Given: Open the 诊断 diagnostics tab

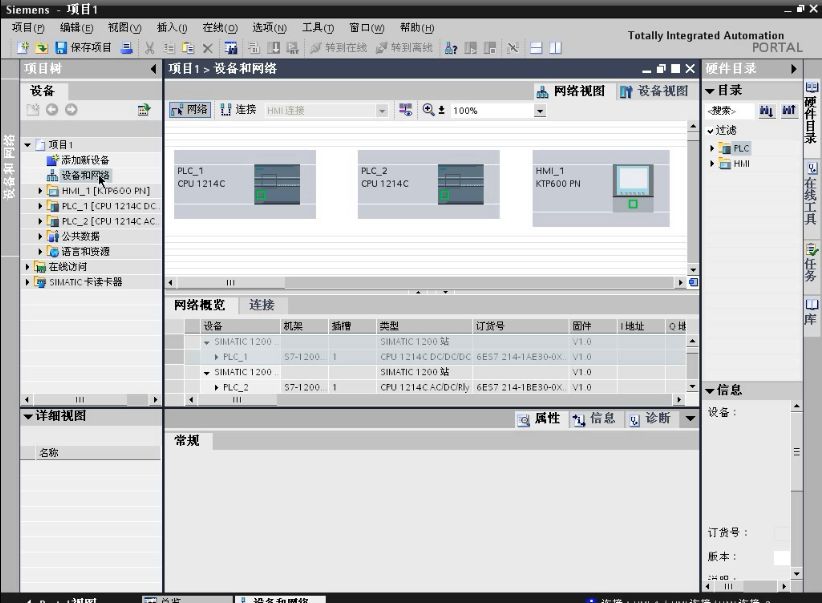Looking at the screenshot, I should tap(650, 418).
